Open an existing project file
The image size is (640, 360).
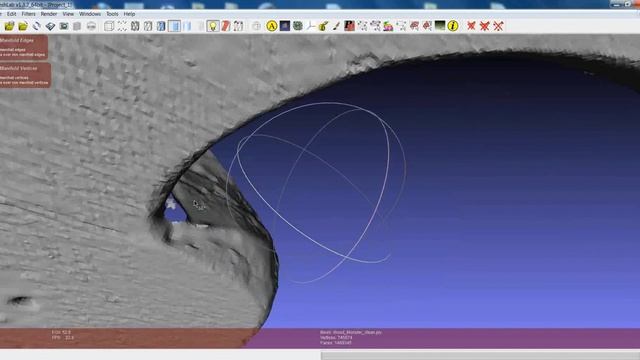(x=9, y=26)
